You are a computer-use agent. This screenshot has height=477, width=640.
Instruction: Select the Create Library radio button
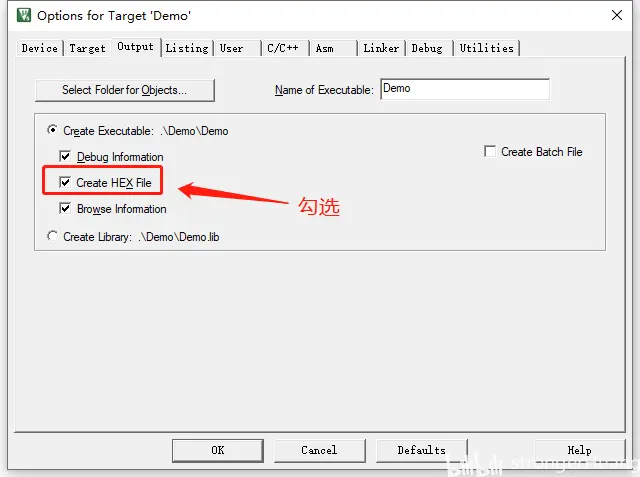pyautogui.click(x=52, y=236)
